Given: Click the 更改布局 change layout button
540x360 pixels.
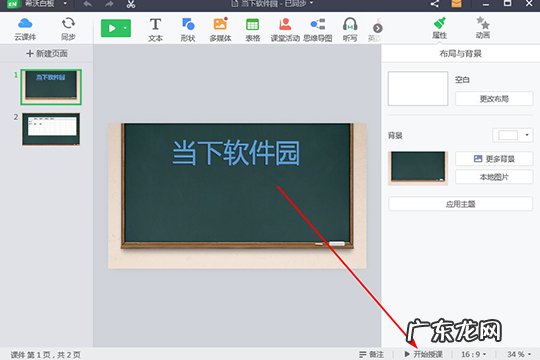Looking at the screenshot, I should 494,99.
